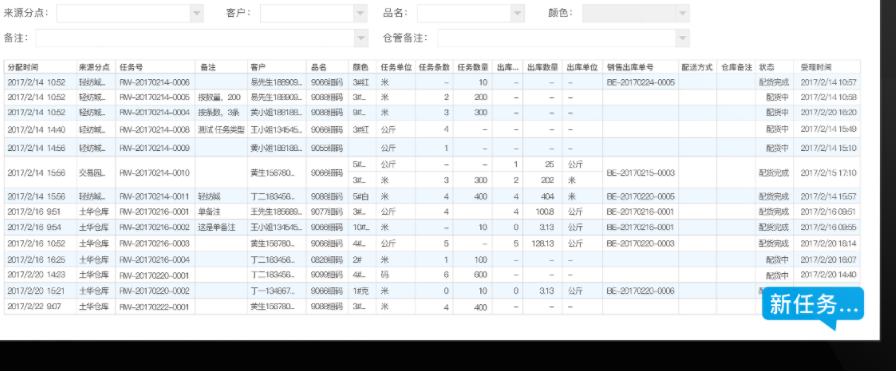Image resolution: width=896 pixels, height=371 pixels.
Task: Click the 600 task quantity cell
Action: pyautogui.click(x=473, y=275)
